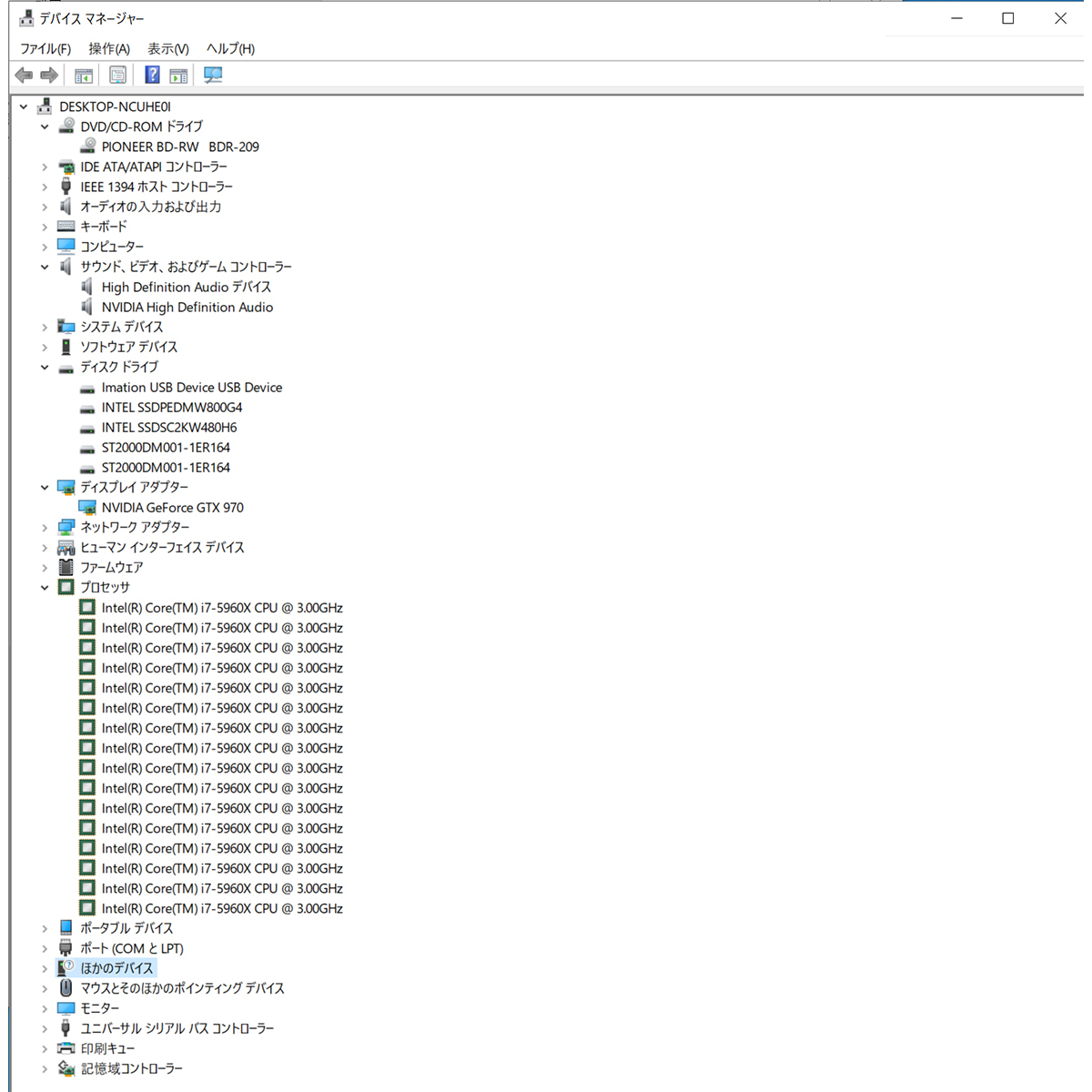Image resolution: width=1092 pixels, height=1092 pixels.
Task: Select Imation USB Device USB Device
Action: [192, 387]
